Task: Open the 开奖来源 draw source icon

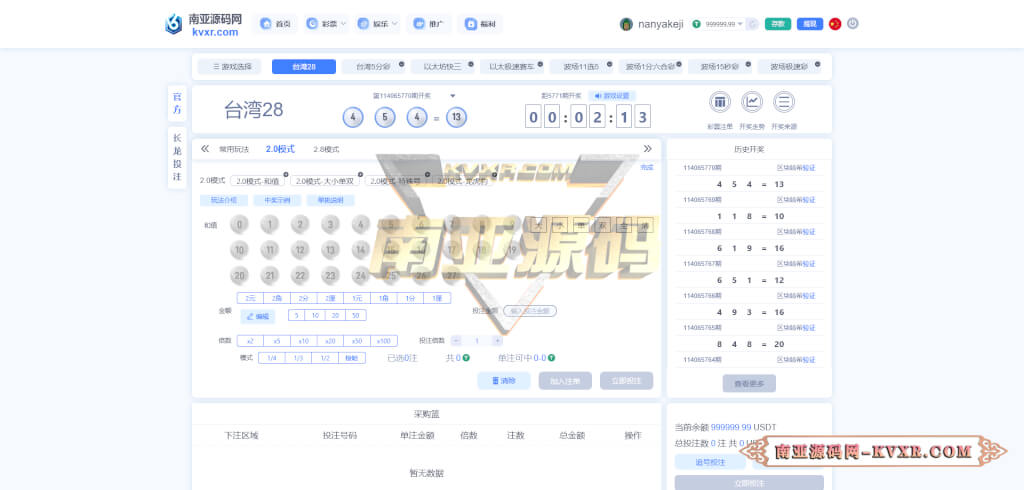Action: coord(784,102)
